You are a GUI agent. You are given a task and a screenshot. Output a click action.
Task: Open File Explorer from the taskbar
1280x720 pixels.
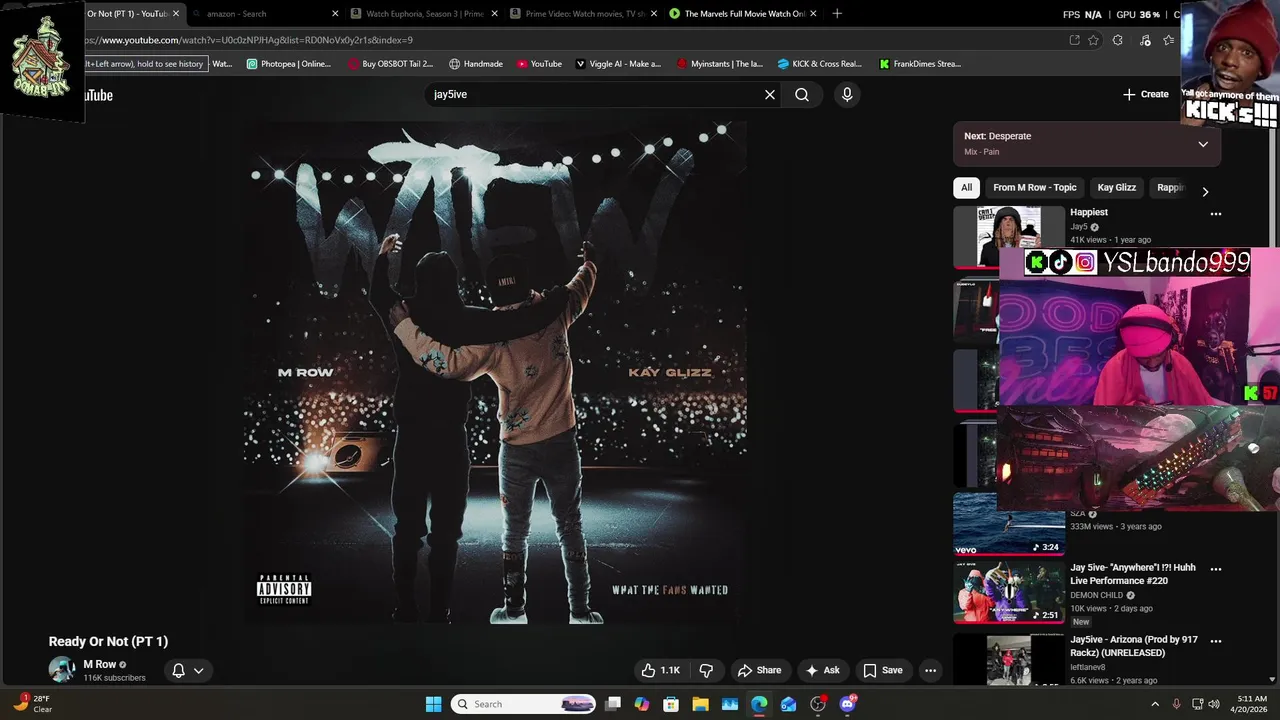(x=700, y=704)
